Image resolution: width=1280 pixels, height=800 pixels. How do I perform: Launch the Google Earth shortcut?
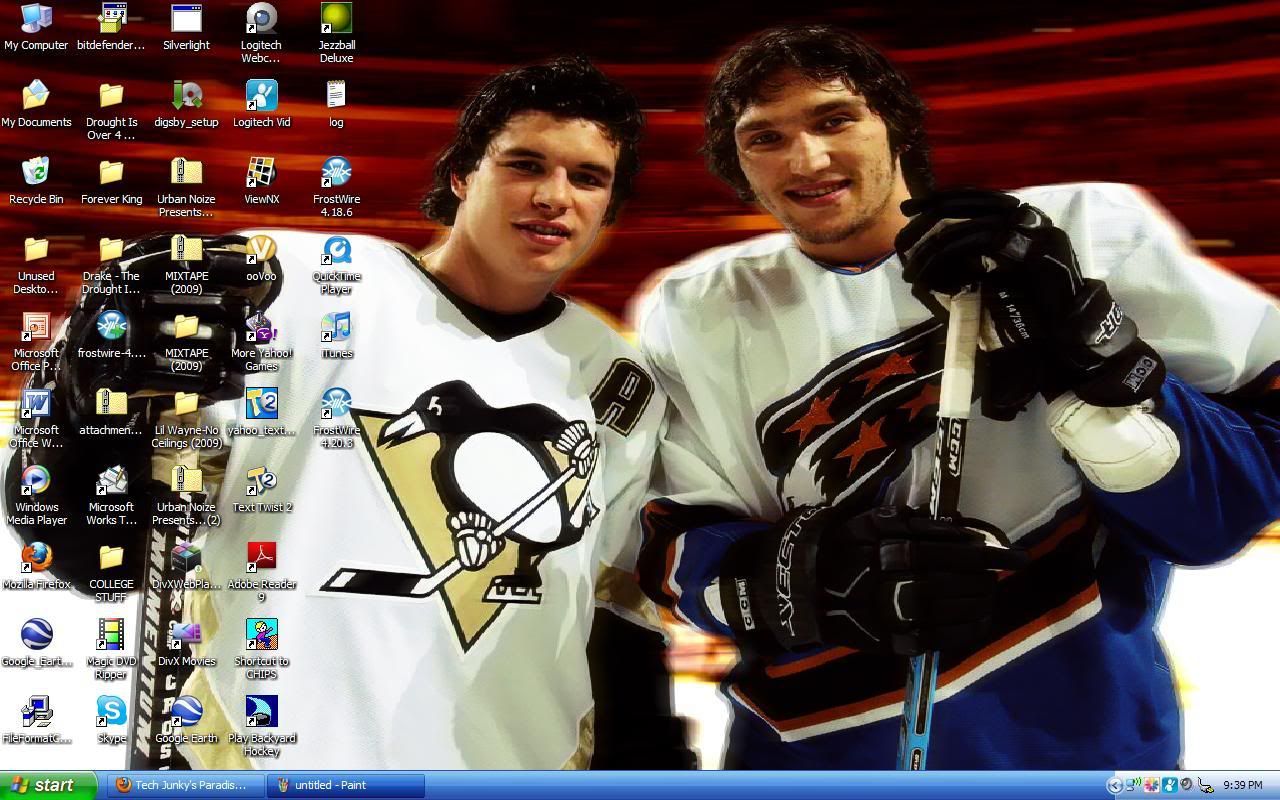186,721
